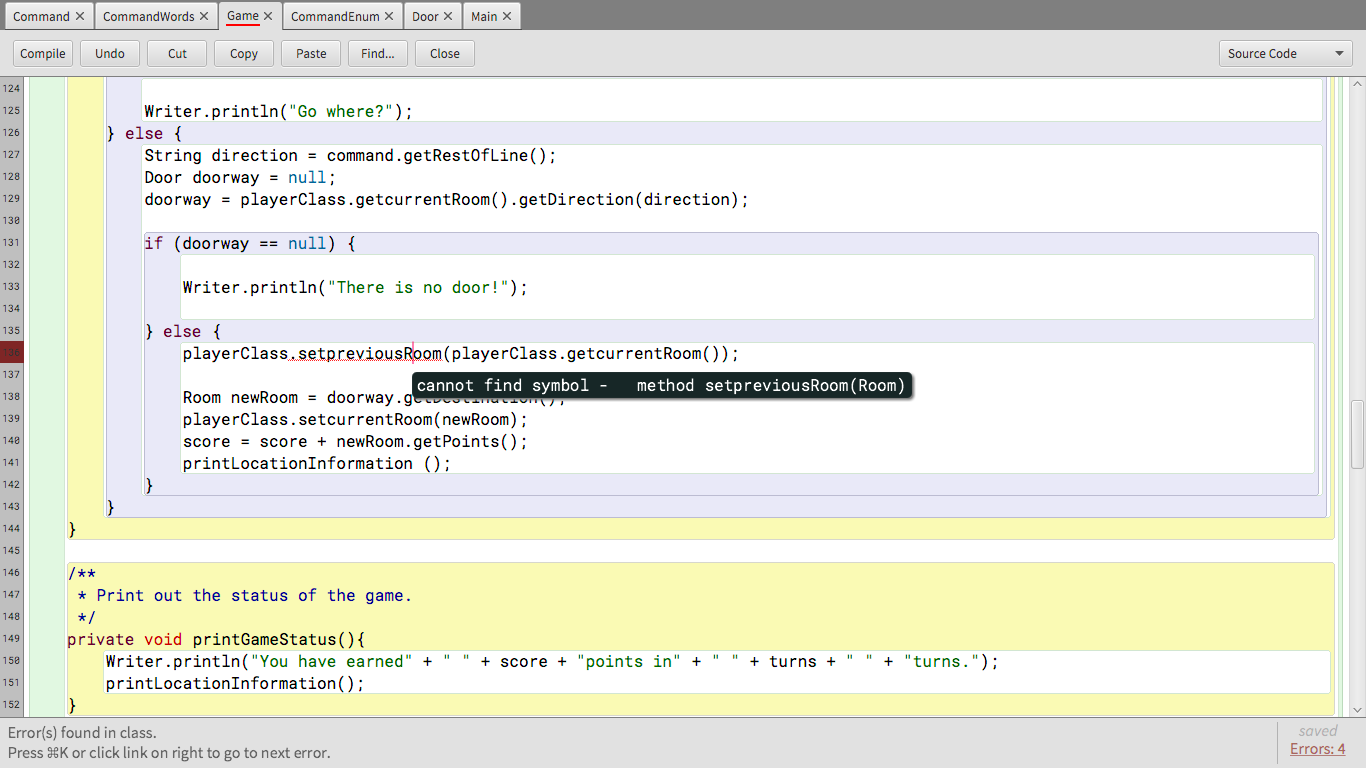Click the 'saved' status label
This screenshot has height=768, width=1366.
point(1318,730)
